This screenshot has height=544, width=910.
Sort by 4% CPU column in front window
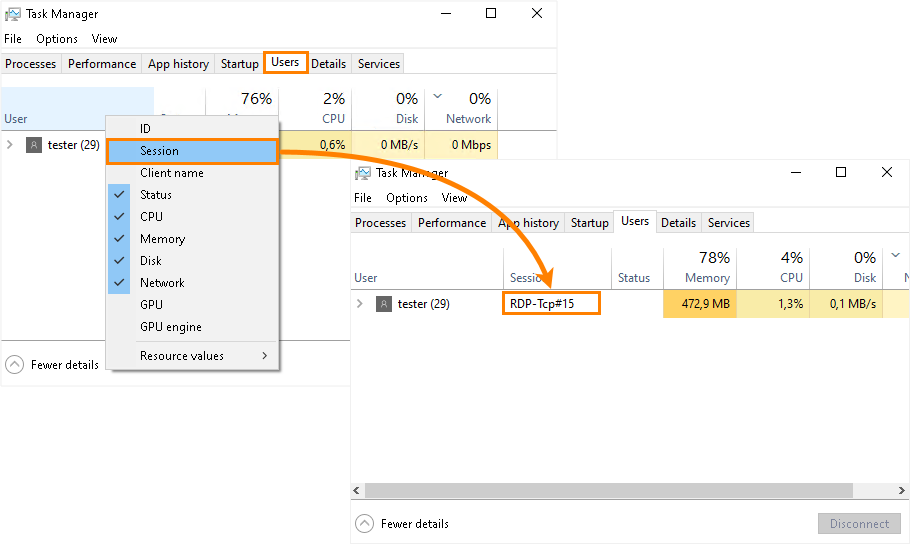774,268
